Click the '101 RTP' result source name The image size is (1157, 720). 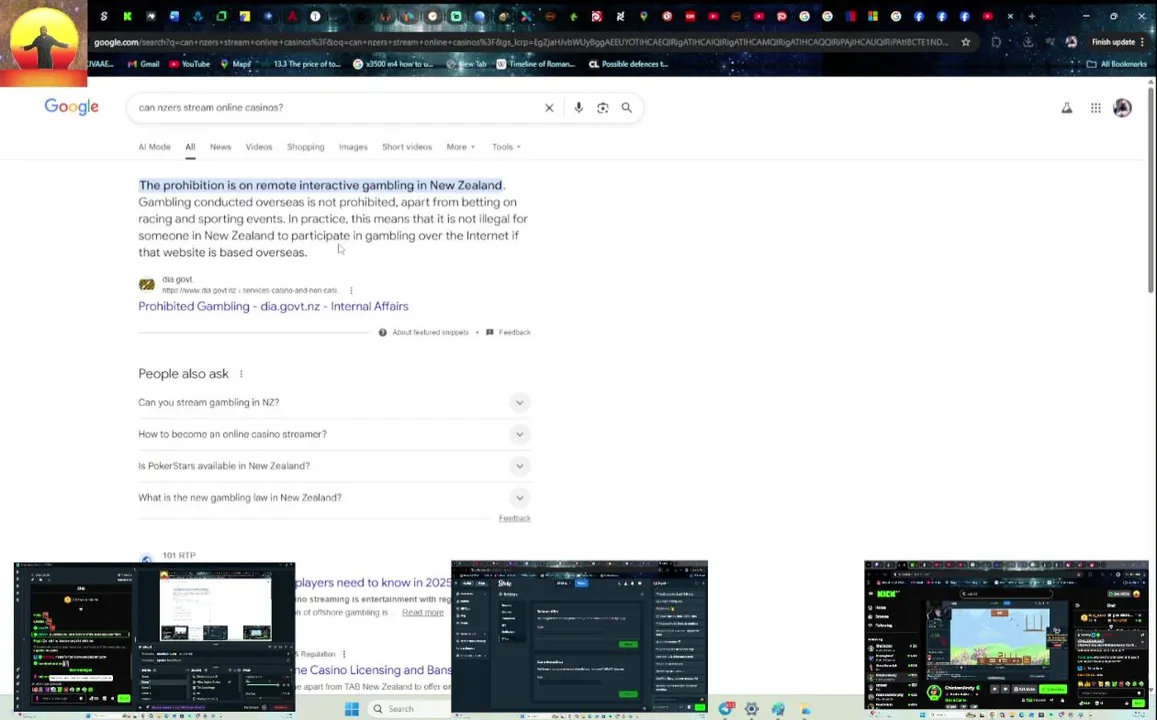(179, 555)
